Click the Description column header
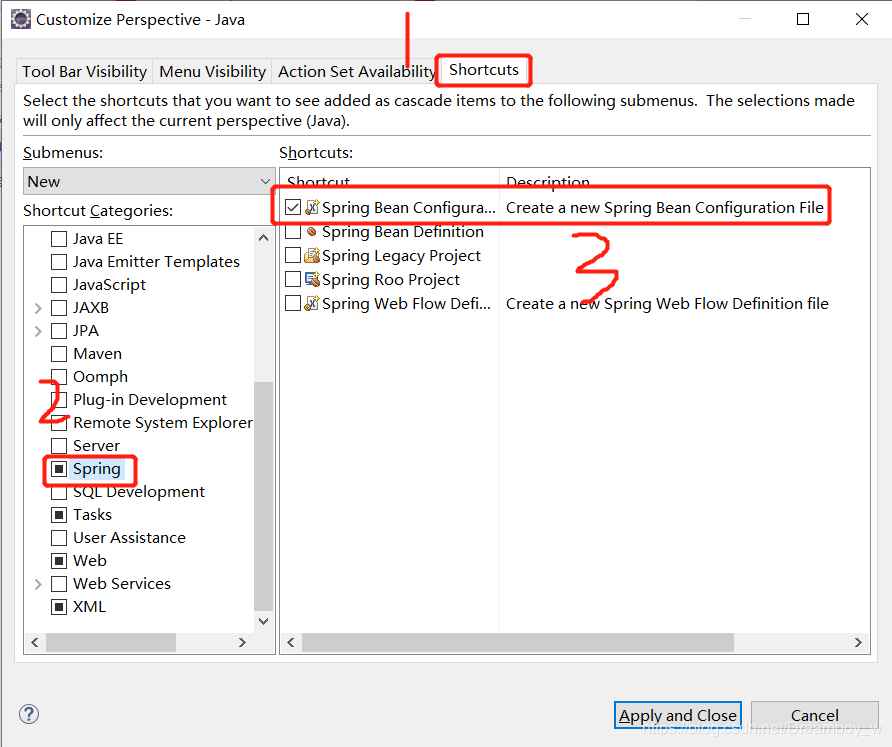Viewport: 892px width, 747px height. coord(684,181)
